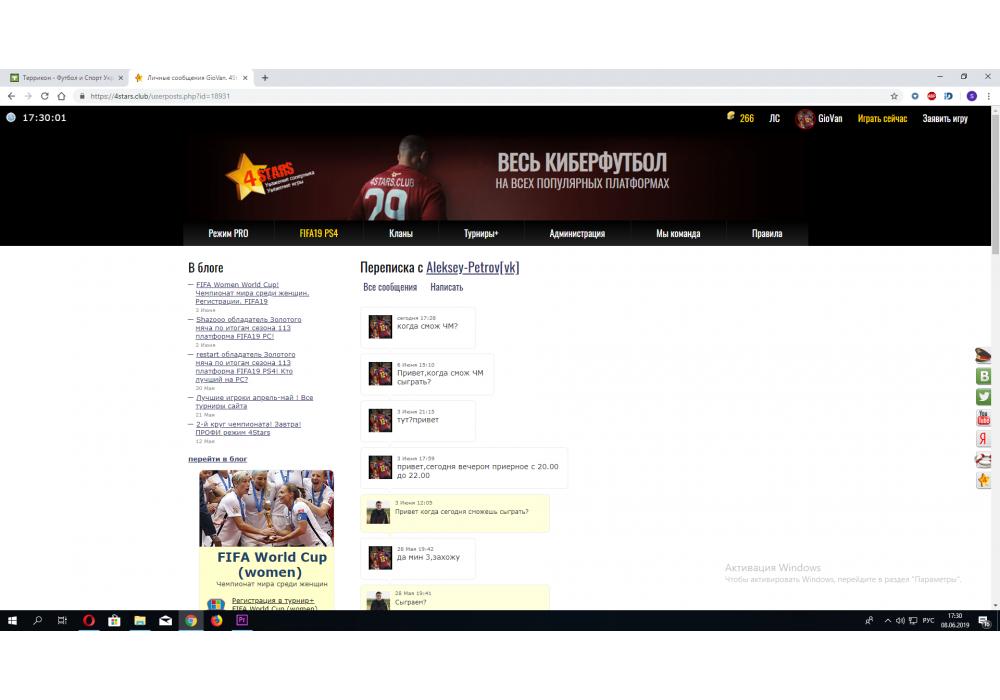Open FIFA Women World Cup blog link
Image resolution: width=1000 pixels, height=700 pixels.
pos(252,293)
